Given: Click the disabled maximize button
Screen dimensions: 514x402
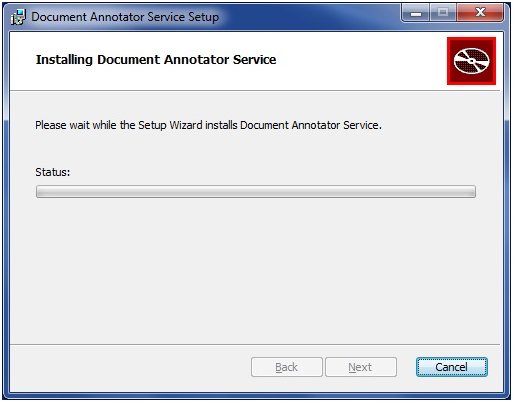Looking at the screenshot, I should 443,13.
